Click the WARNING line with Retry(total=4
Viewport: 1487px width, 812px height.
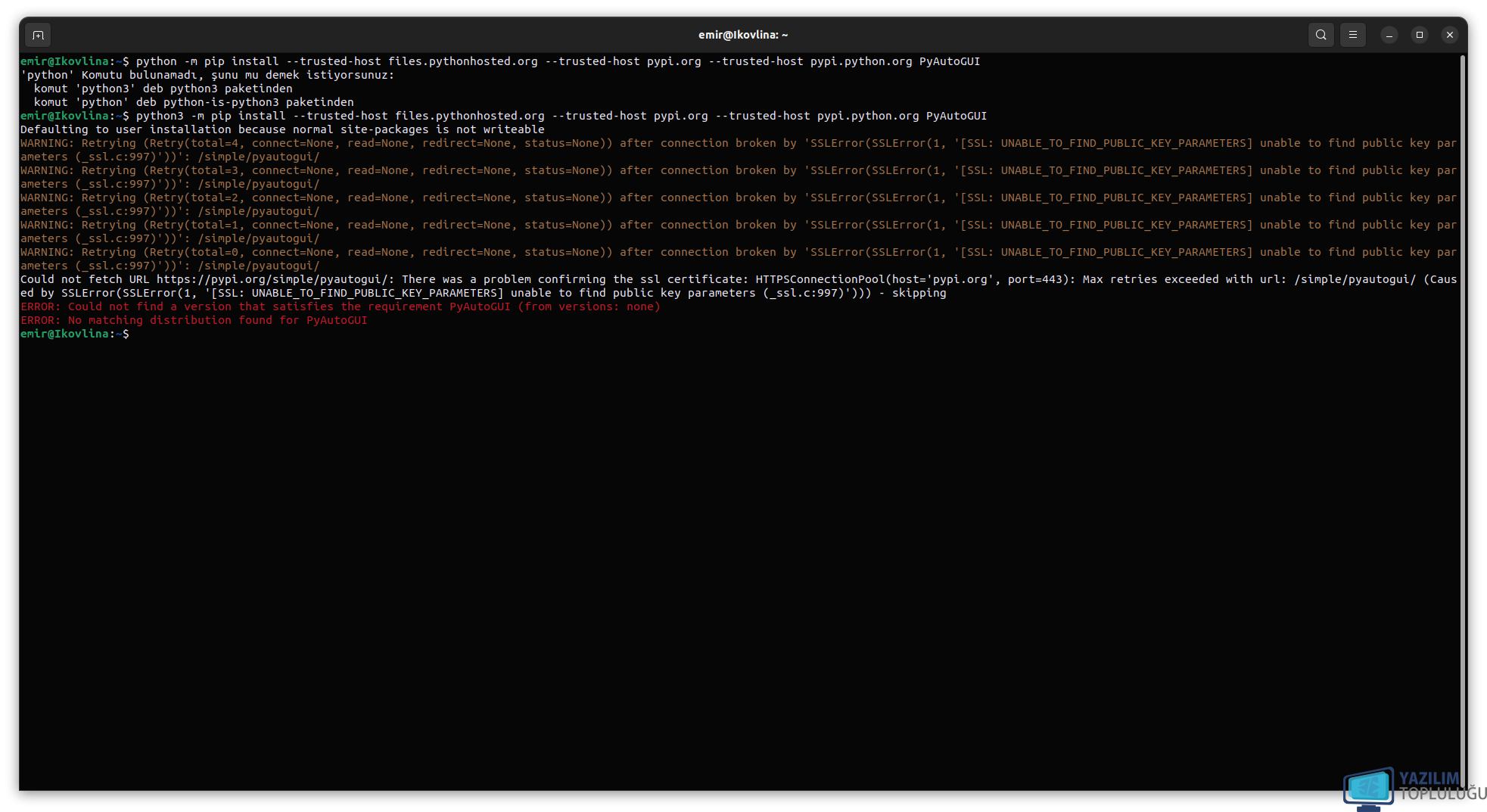(x=739, y=150)
